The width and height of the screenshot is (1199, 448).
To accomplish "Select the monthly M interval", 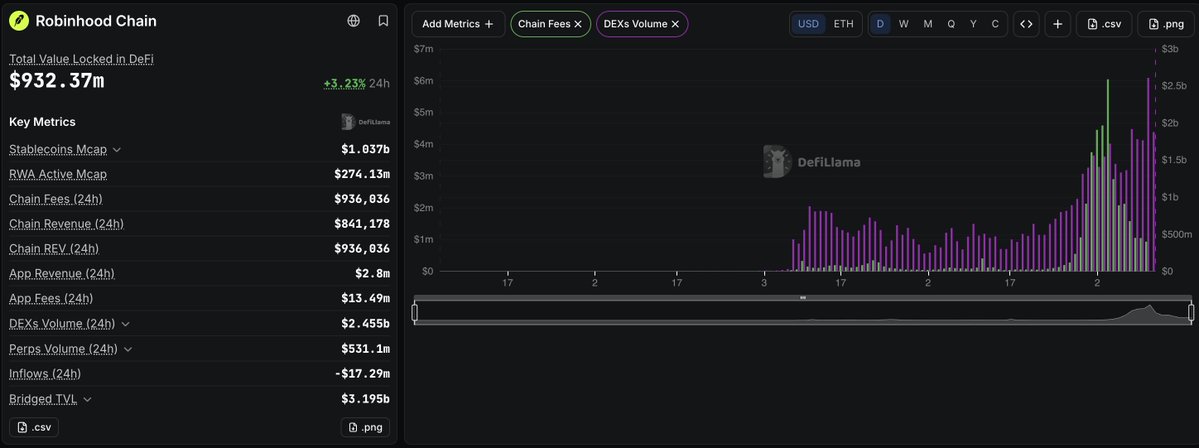I will (928, 24).
